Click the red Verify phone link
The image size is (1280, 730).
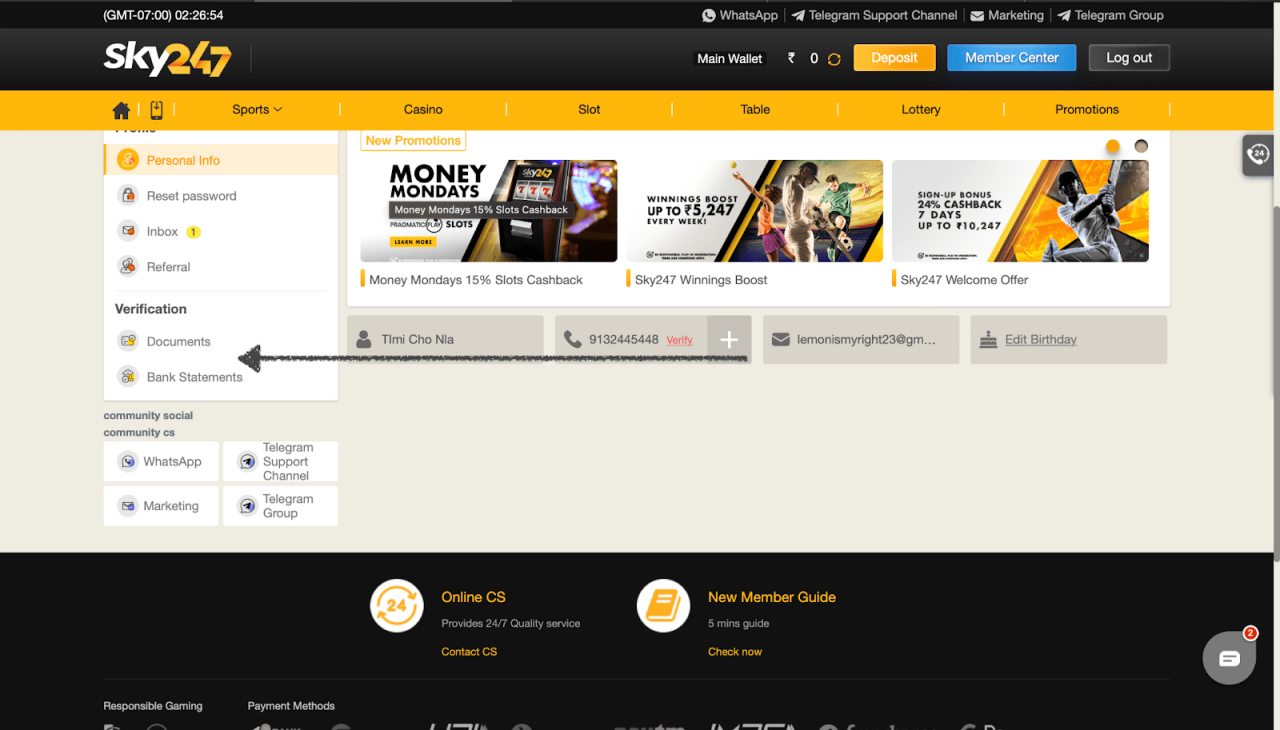point(679,340)
